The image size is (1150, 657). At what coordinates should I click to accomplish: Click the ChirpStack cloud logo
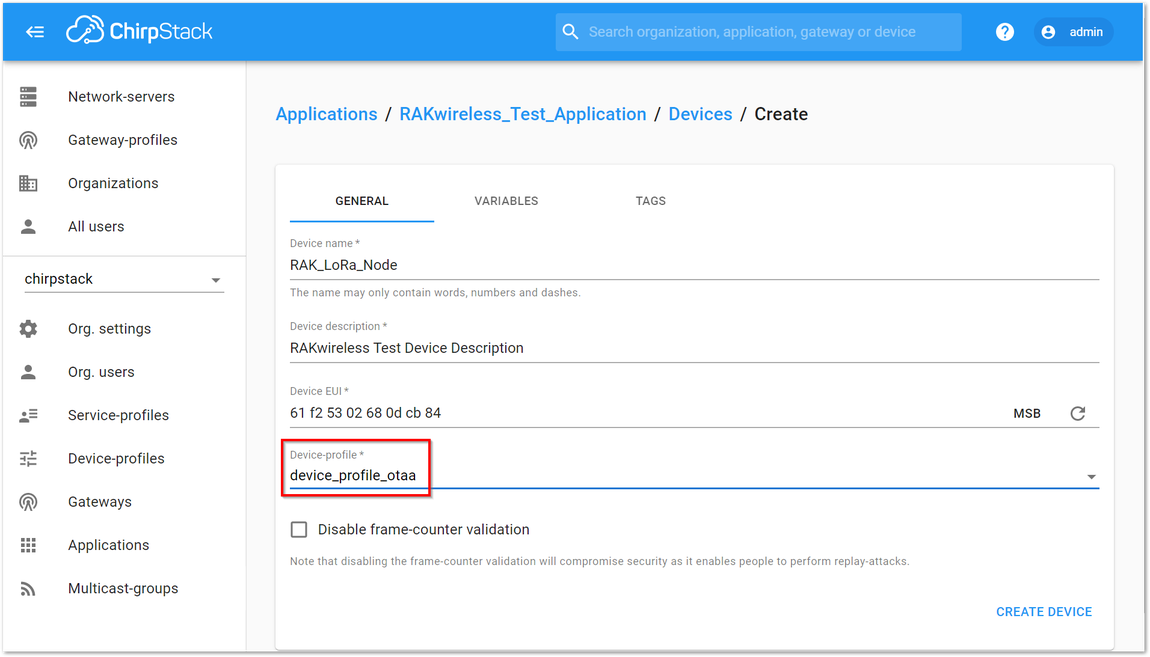pos(85,31)
